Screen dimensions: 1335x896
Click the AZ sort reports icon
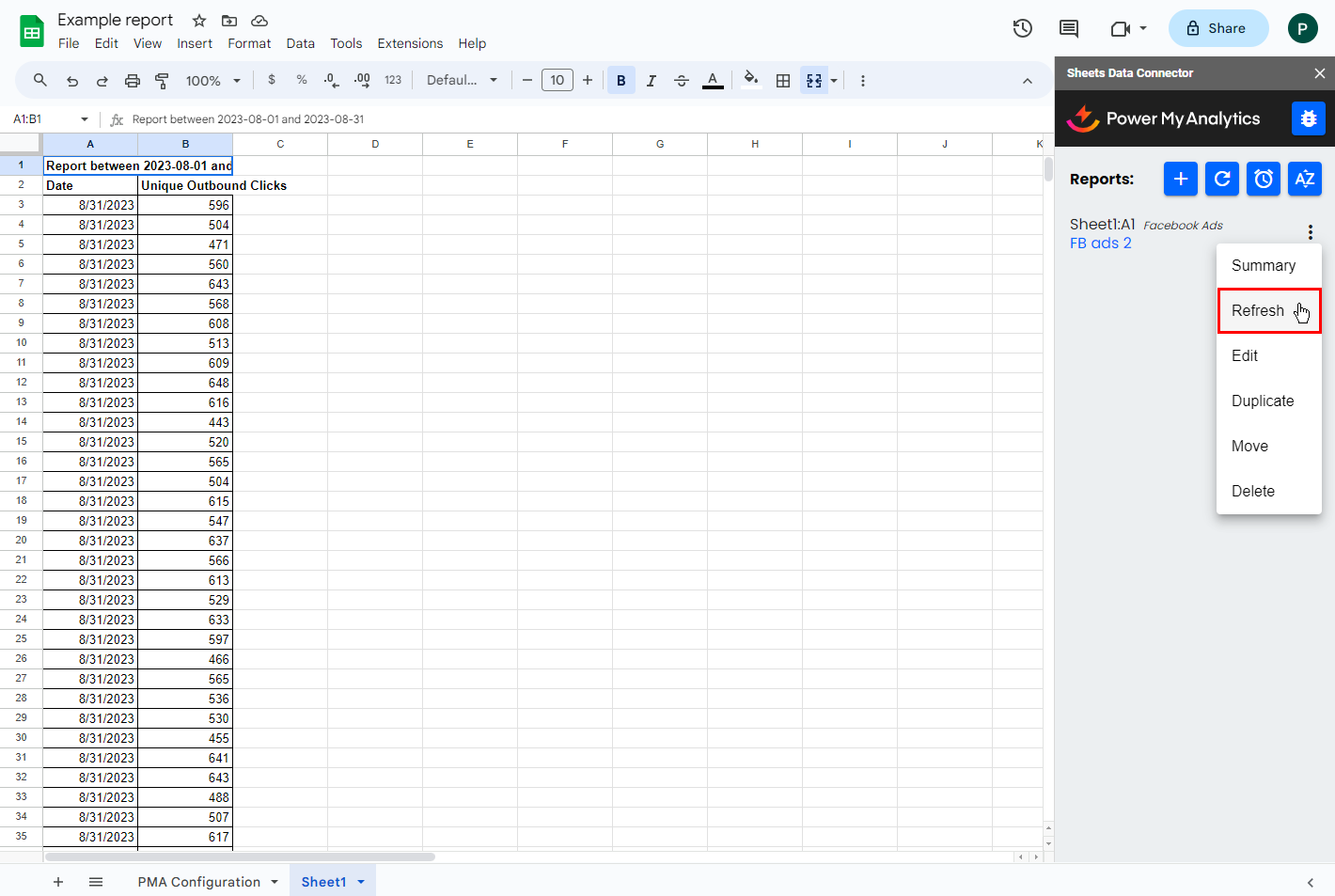[x=1304, y=179]
